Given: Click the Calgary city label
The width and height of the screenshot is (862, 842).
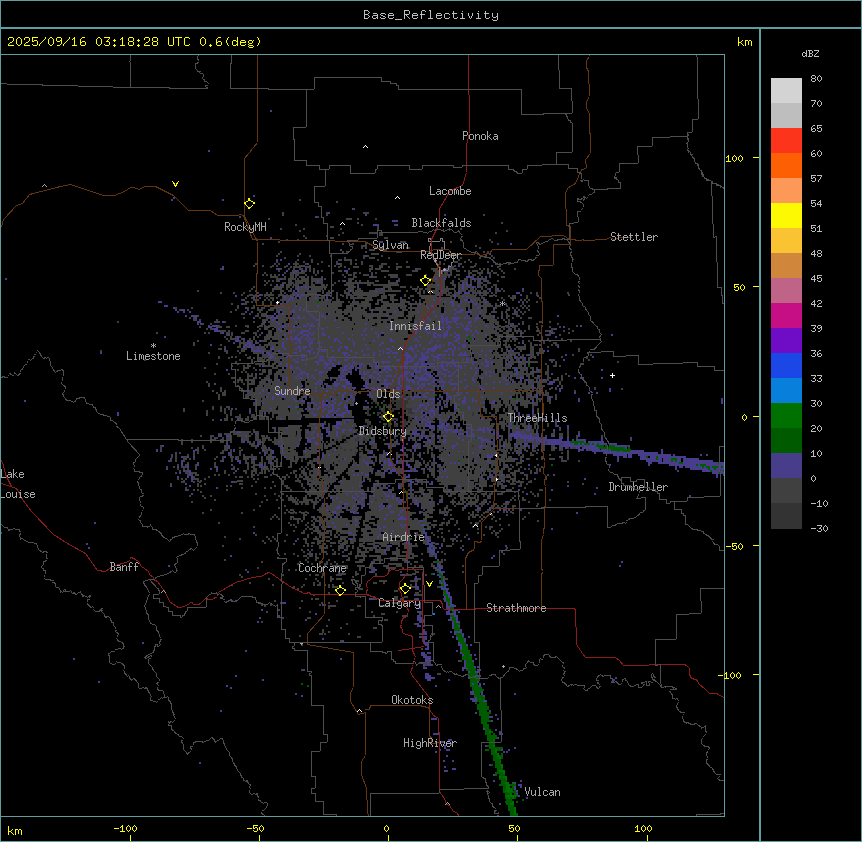Looking at the screenshot, I should [400, 603].
